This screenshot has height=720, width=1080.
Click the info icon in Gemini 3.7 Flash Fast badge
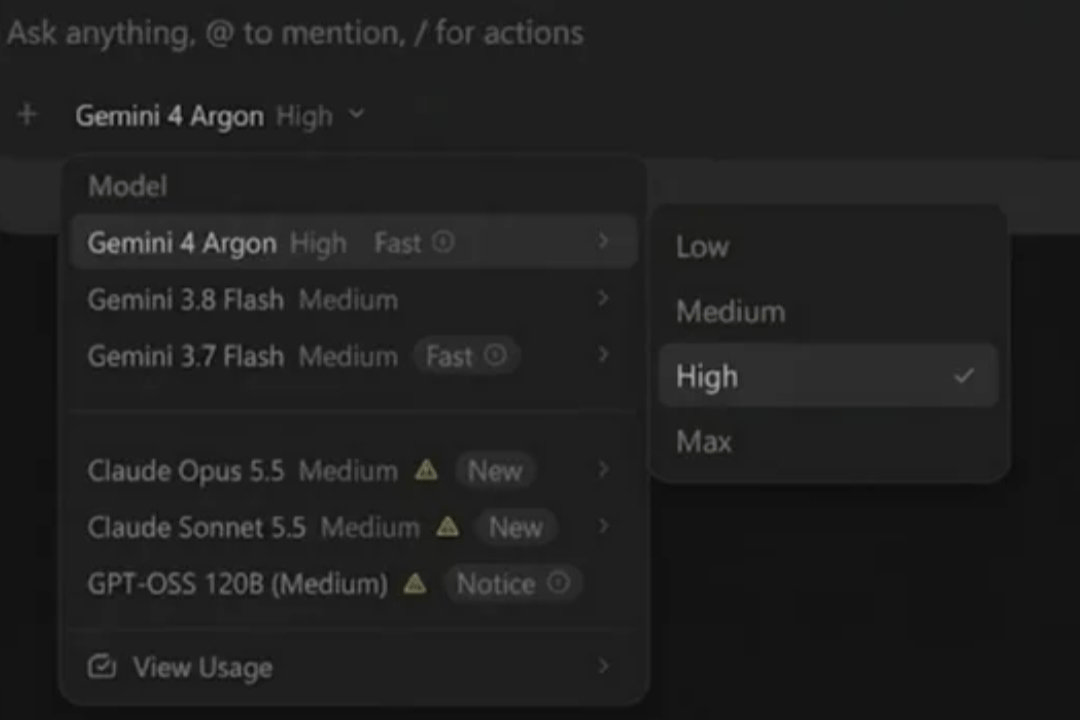(x=495, y=356)
